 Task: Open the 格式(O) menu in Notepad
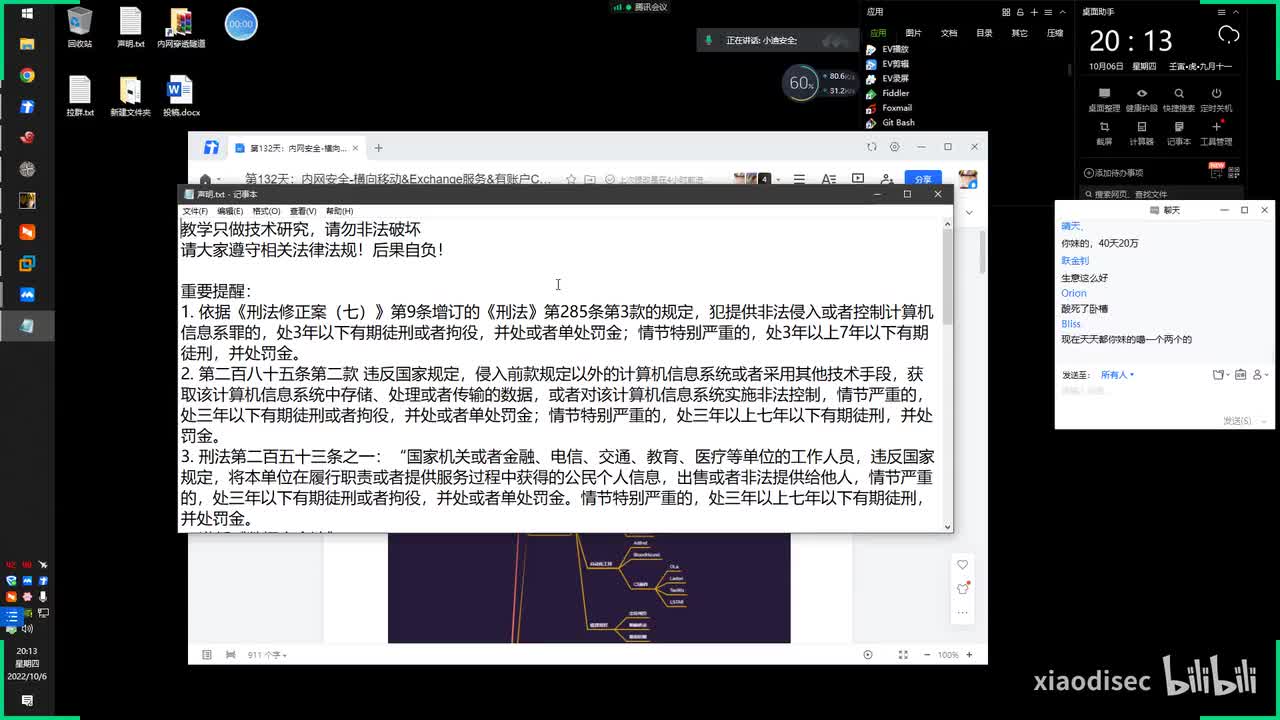coord(266,211)
